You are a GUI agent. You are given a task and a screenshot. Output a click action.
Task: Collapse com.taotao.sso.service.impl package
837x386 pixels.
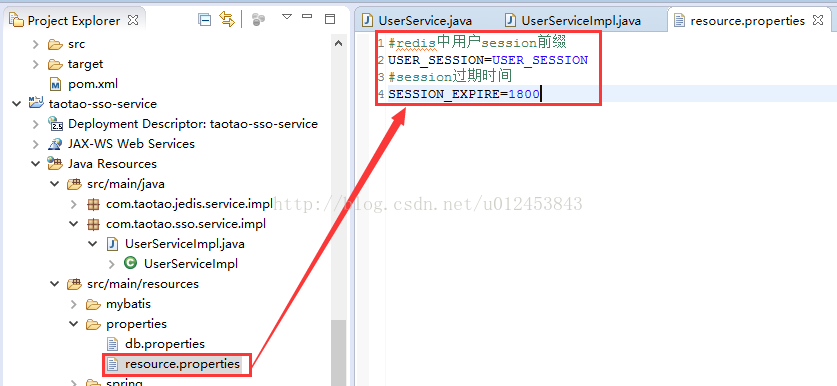pyautogui.click(x=74, y=224)
